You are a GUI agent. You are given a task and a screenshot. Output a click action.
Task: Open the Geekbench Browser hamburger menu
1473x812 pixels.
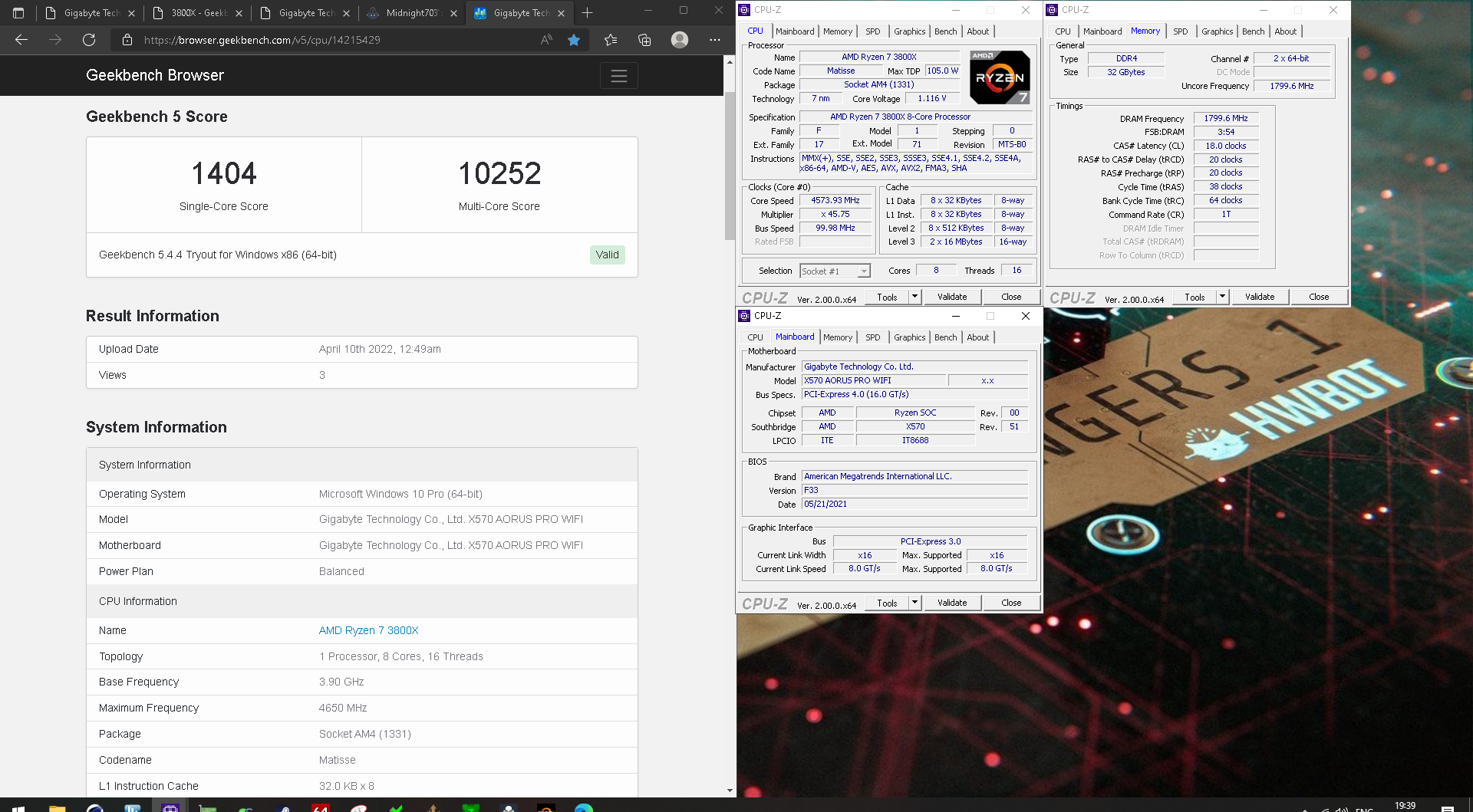pyautogui.click(x=619, y=76)
